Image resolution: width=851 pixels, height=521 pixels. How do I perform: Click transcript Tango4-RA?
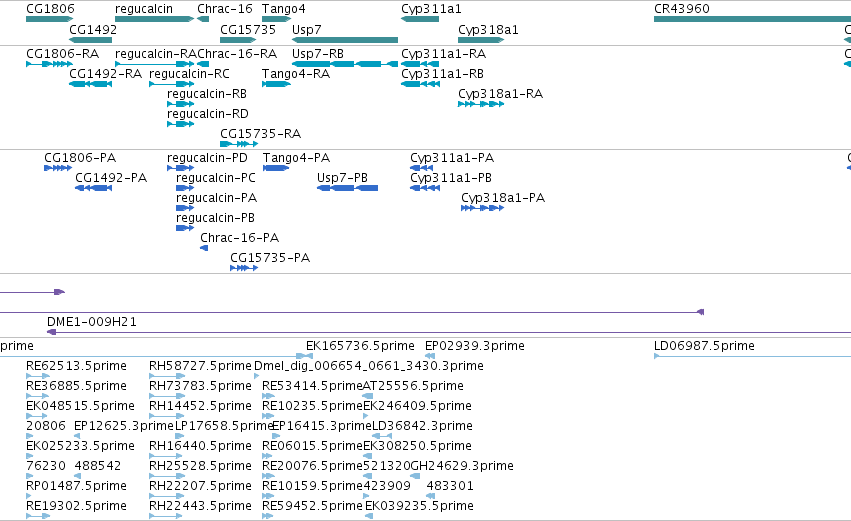tap(296, 74)
